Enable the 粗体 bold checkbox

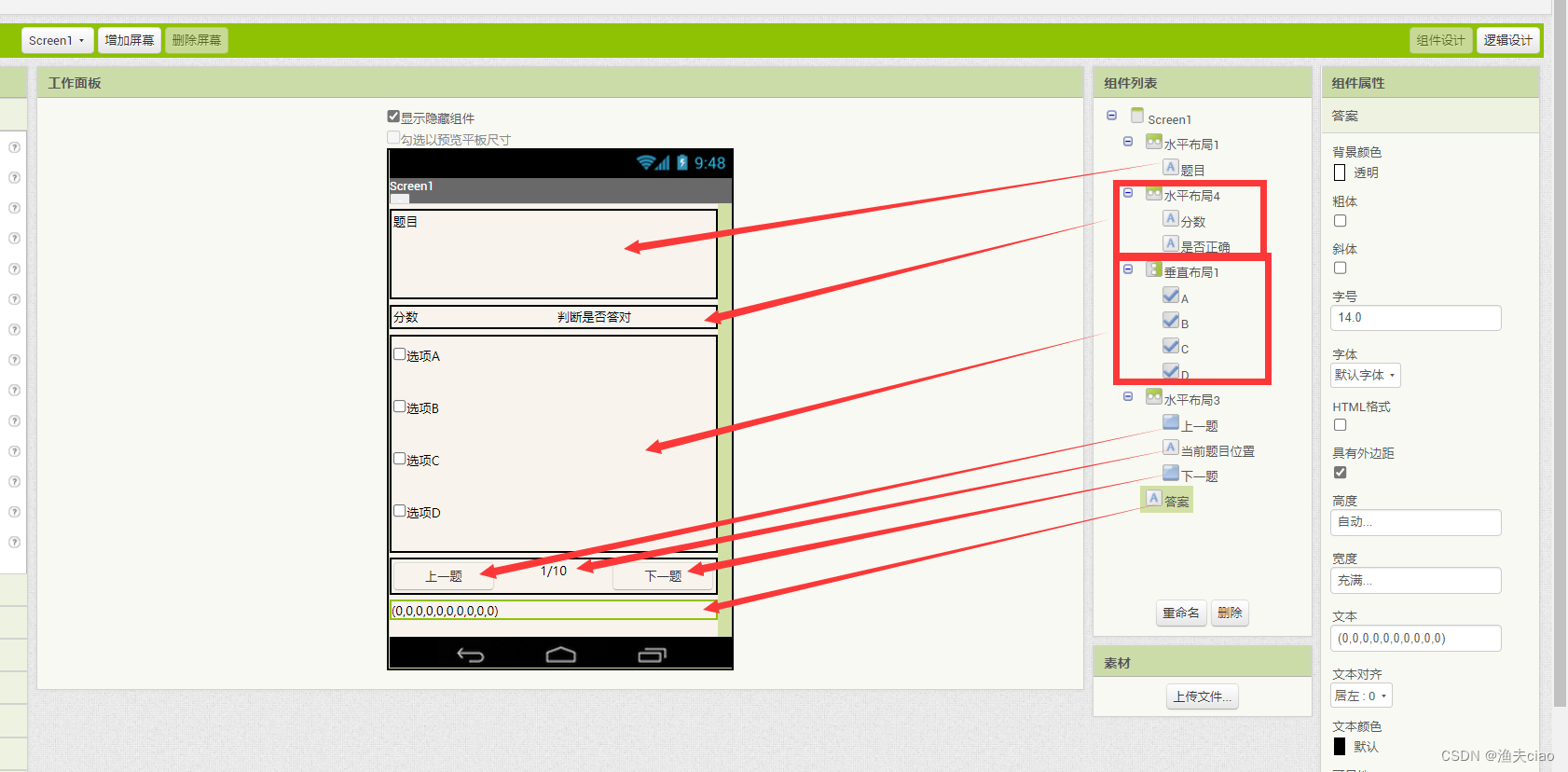1341,221
